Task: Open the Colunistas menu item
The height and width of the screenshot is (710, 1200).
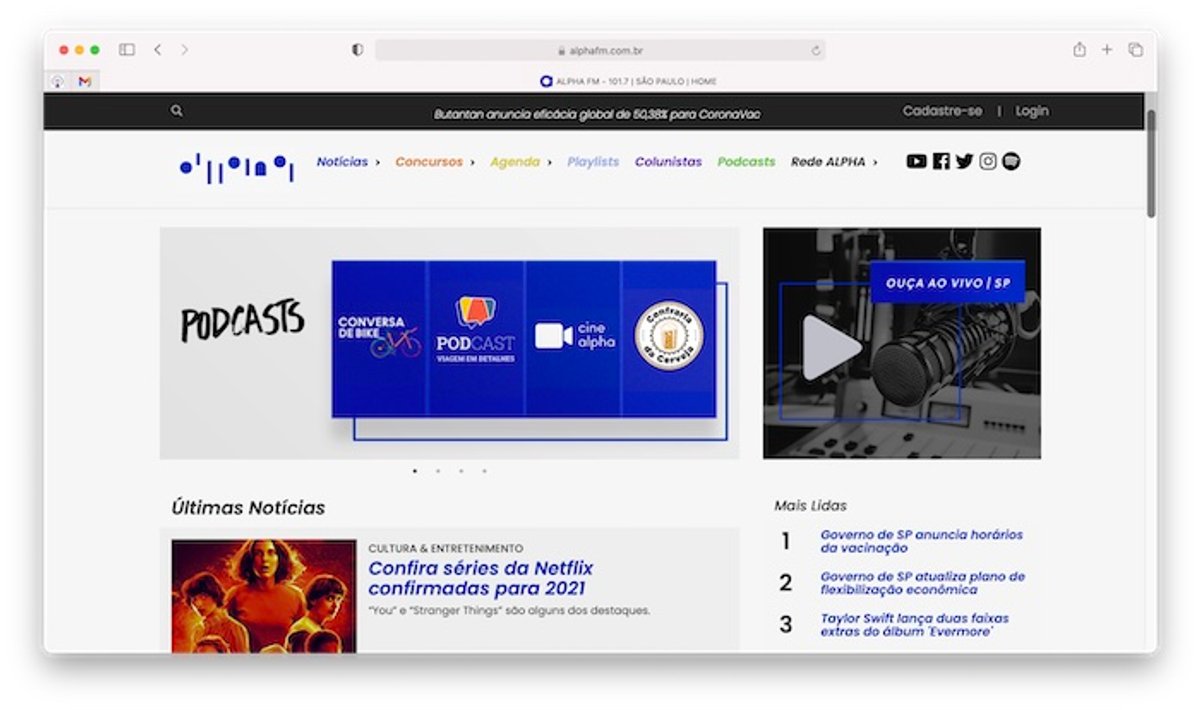Action: point(668,161)
